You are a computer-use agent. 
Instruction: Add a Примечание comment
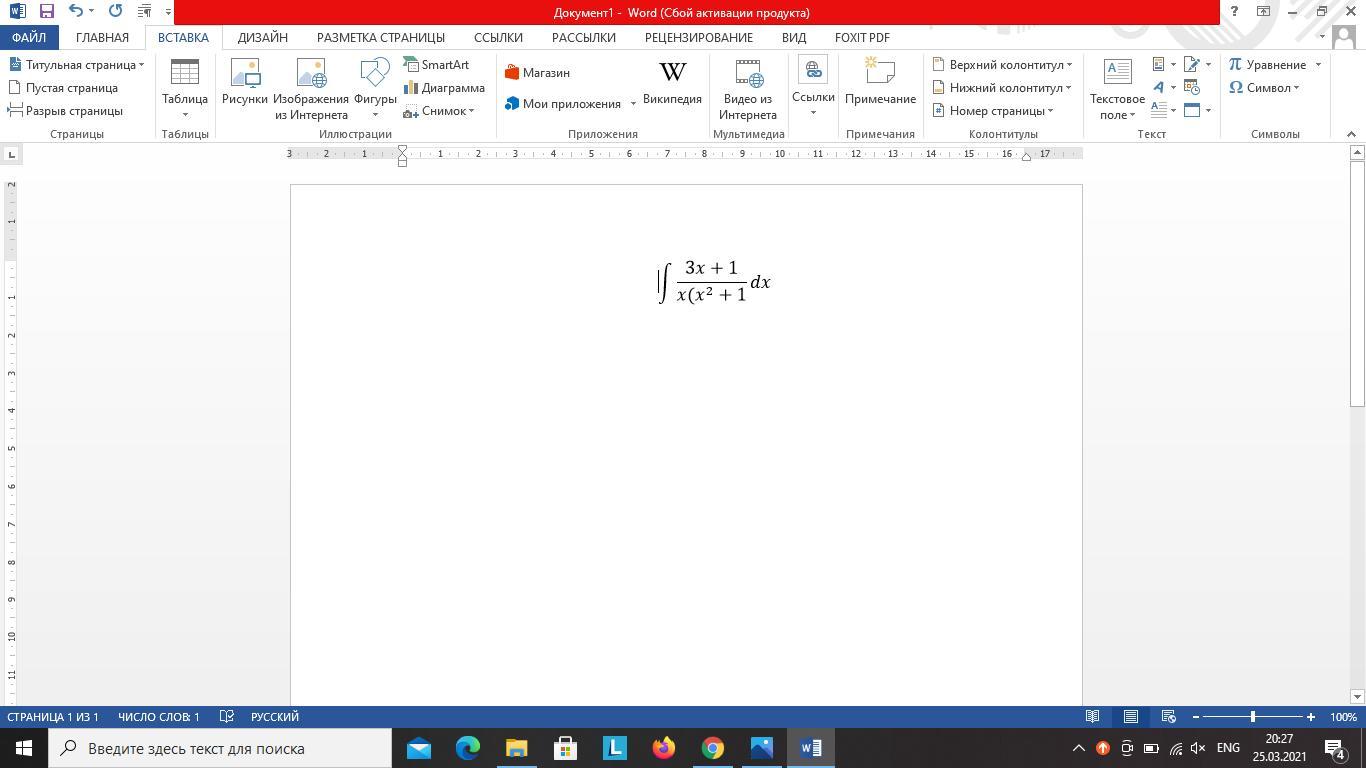pos(880,82)
